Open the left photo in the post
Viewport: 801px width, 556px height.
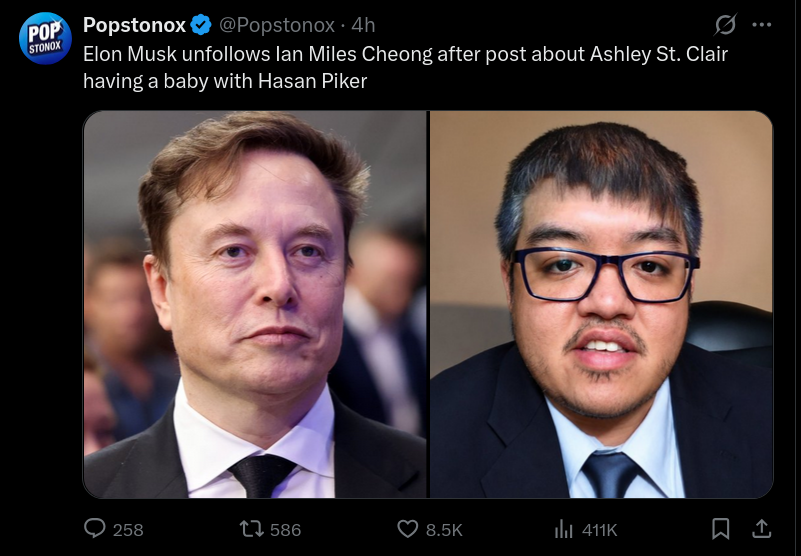click(255, 305)
